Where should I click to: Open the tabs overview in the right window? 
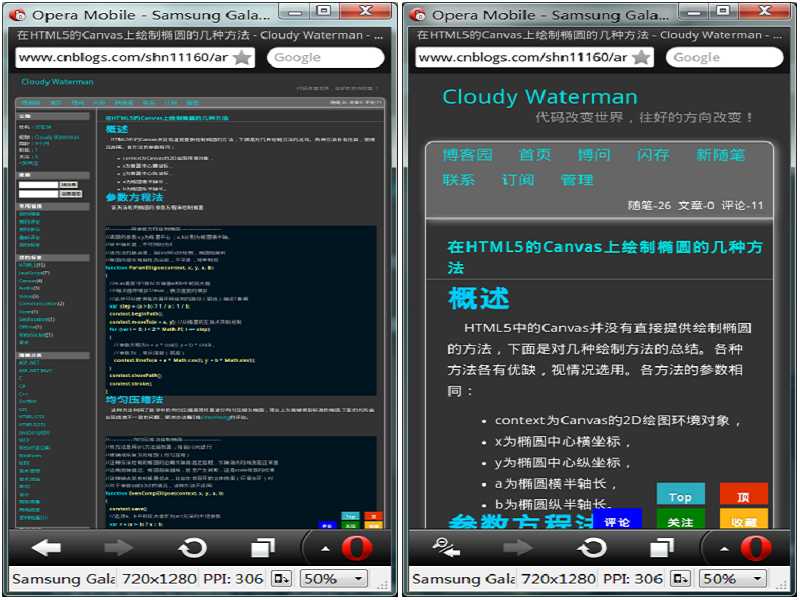tap(662, 548)
